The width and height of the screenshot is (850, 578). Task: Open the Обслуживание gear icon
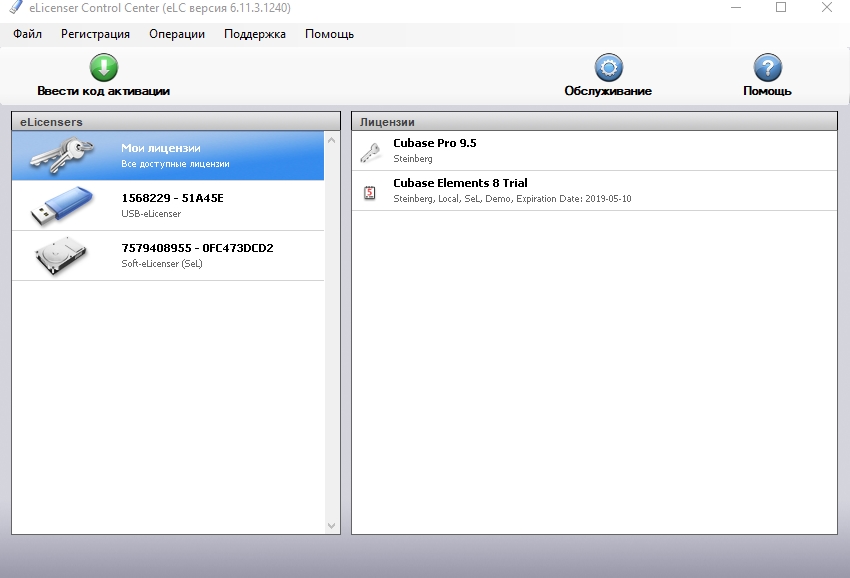608,67
